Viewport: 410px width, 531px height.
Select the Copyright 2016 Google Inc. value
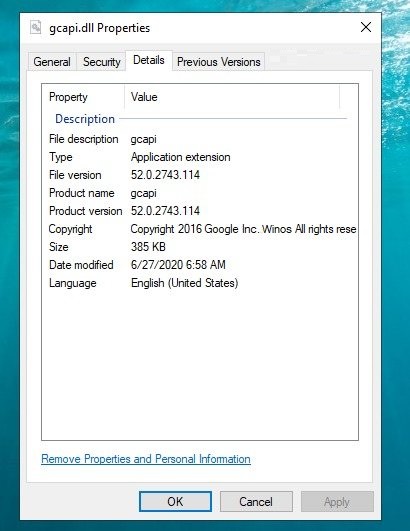coord(243,229)
